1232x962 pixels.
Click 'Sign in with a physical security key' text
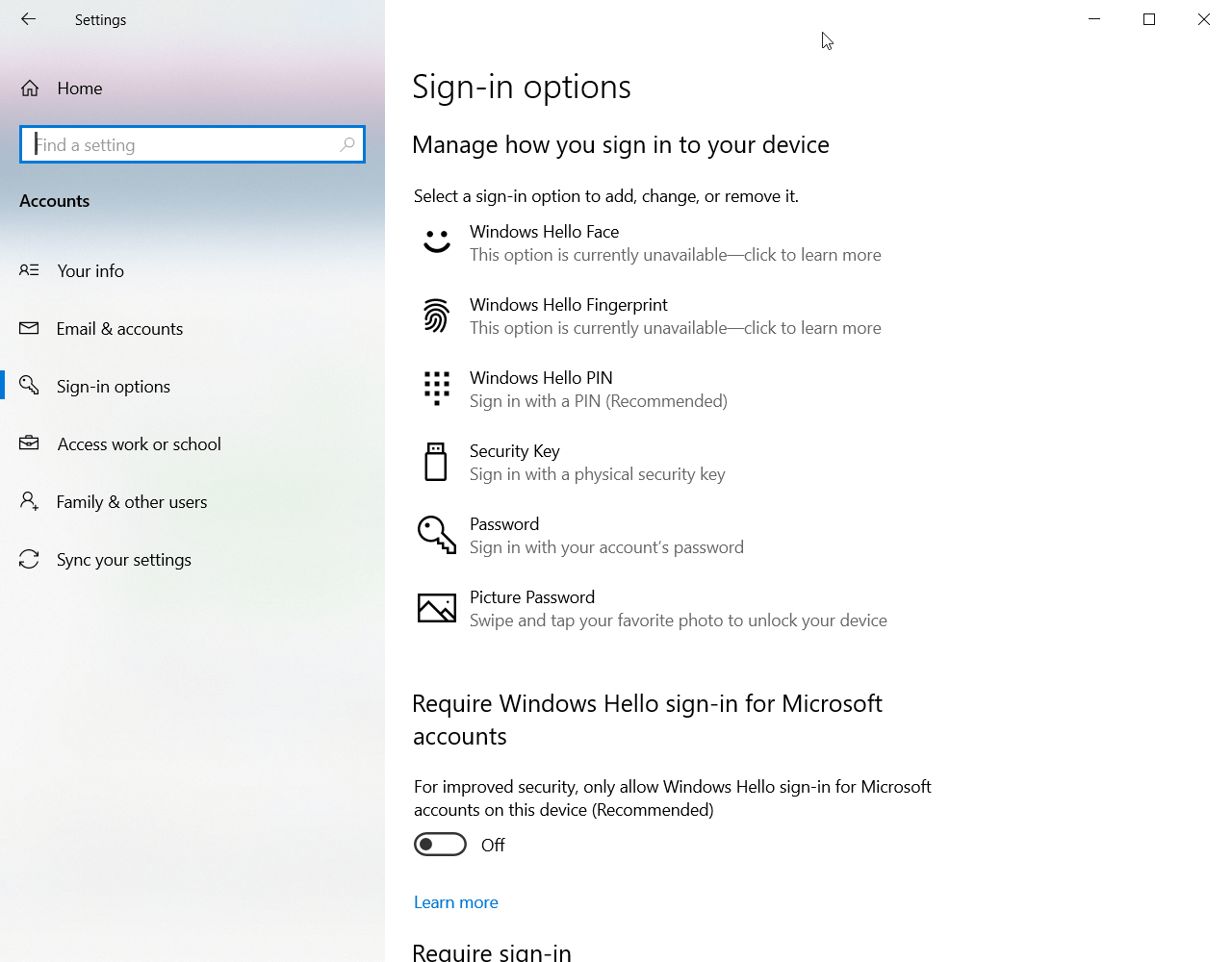tap(598, 474)
